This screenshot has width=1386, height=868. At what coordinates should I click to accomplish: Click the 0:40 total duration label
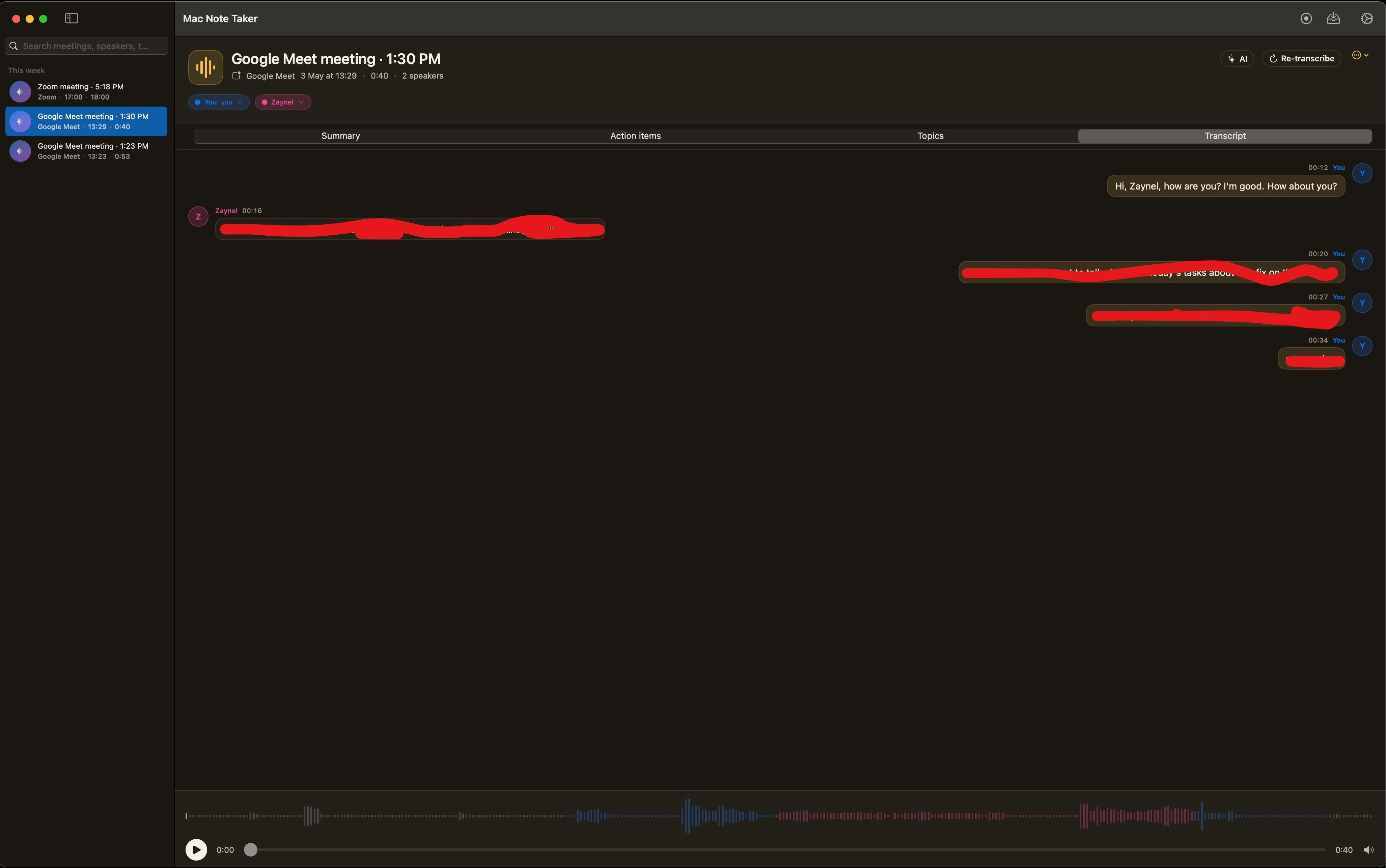coord(1343,850)
